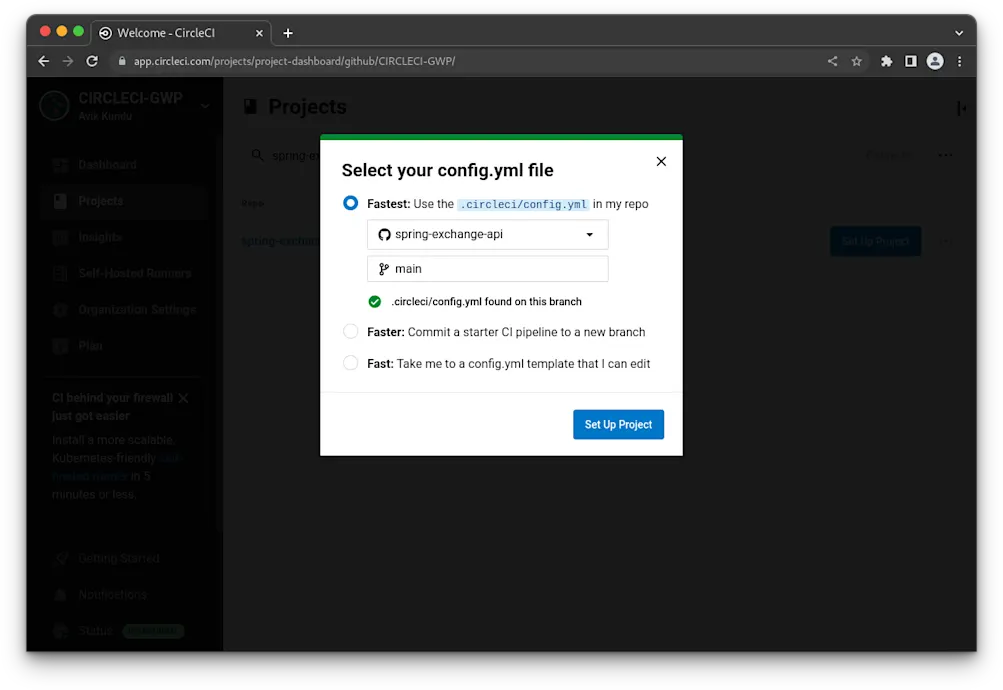Expand the CIRCLECI-GWP organization switcher
The width and height of the screenshot is (1003, 690).
click(204, 106)
